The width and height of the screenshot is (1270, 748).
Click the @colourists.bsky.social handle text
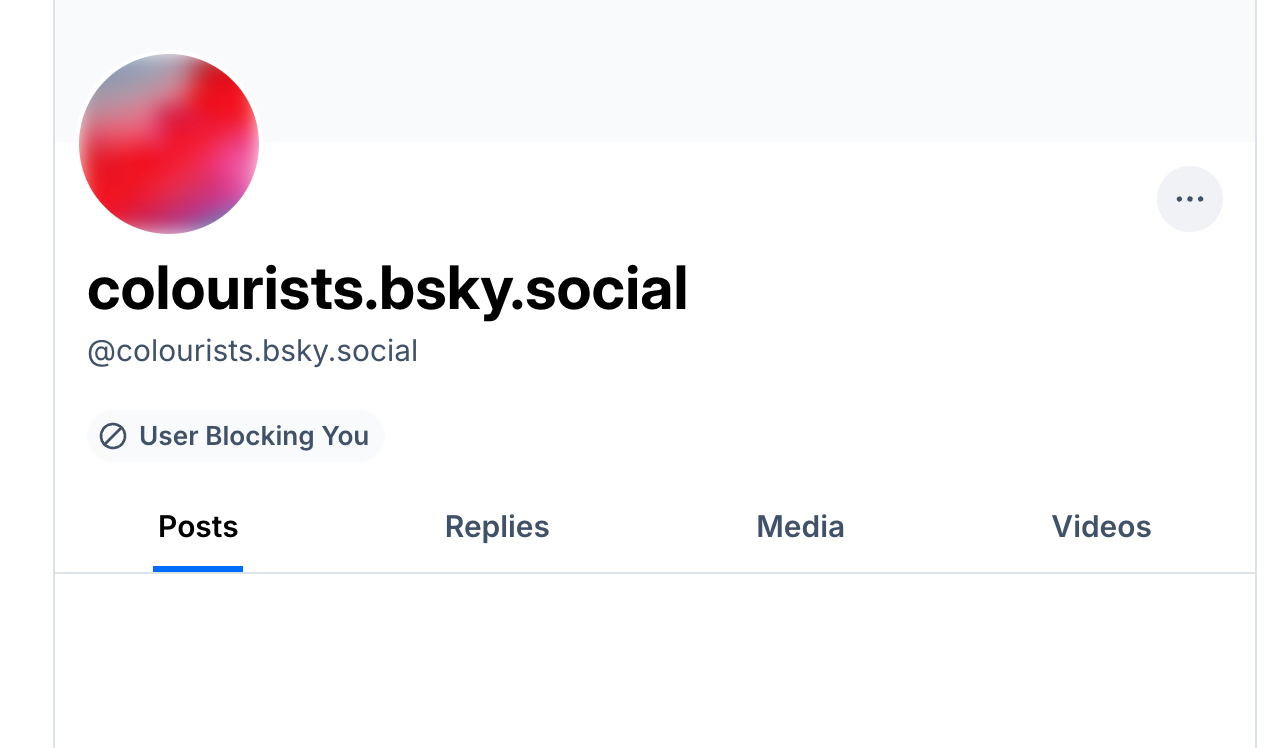point(253,351)
